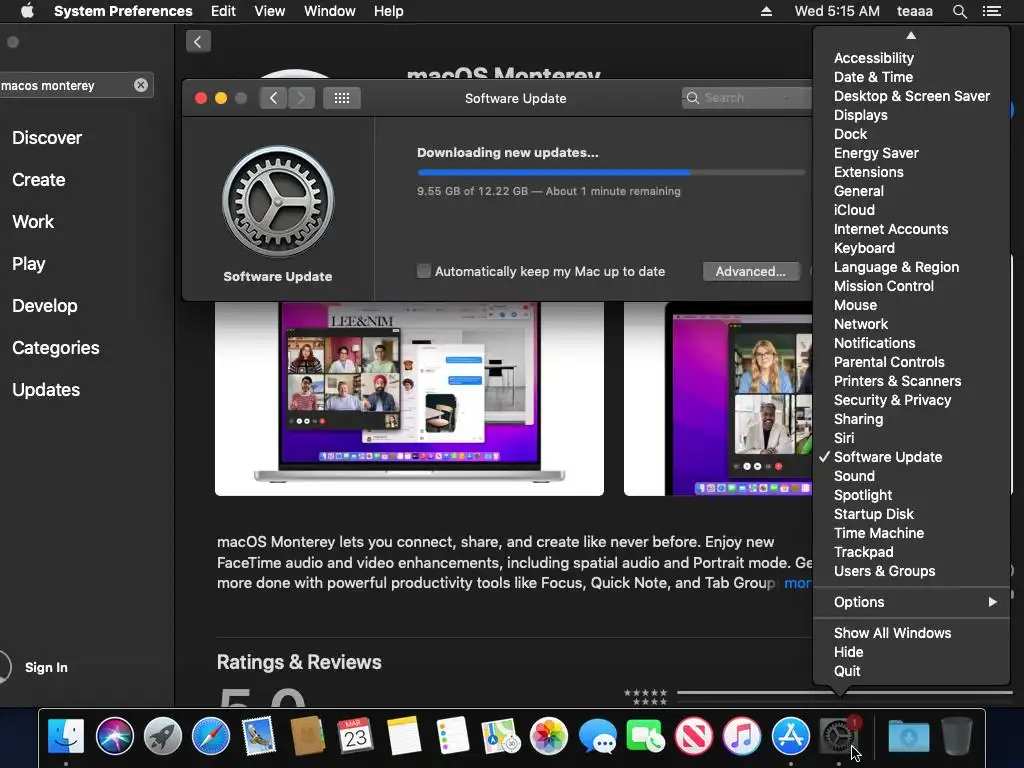Open Updates in App Store sidebar
Screen dimensions: 1024x768
click(46, 390)
